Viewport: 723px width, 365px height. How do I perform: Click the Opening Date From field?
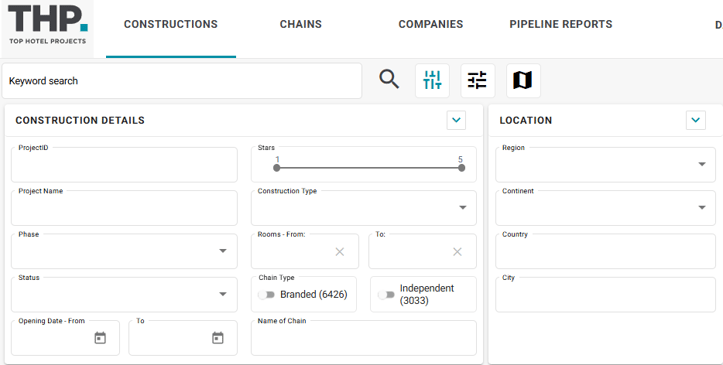coord(65,338)
